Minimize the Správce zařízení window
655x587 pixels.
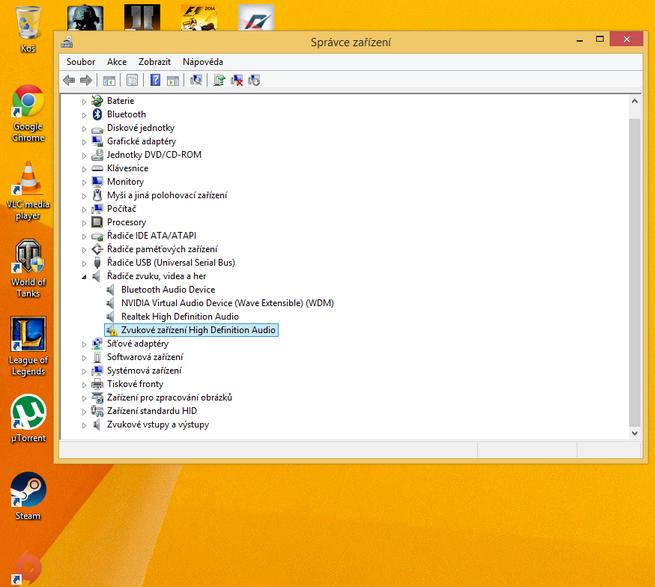pos(579,40)
